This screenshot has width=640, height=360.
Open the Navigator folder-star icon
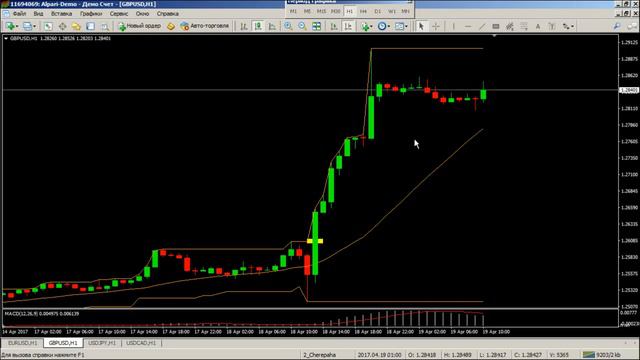tap(76, 26)
